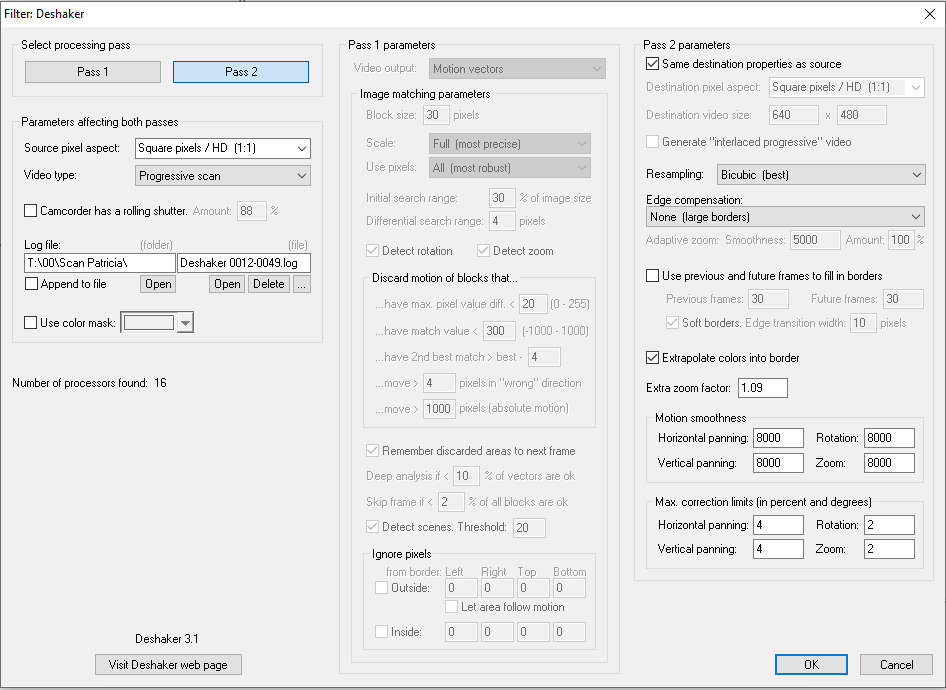Cancel the Deshaker dialog
The height and width of the screenshot is (690, 946).
pyautogui.click(x=897, y=665)
